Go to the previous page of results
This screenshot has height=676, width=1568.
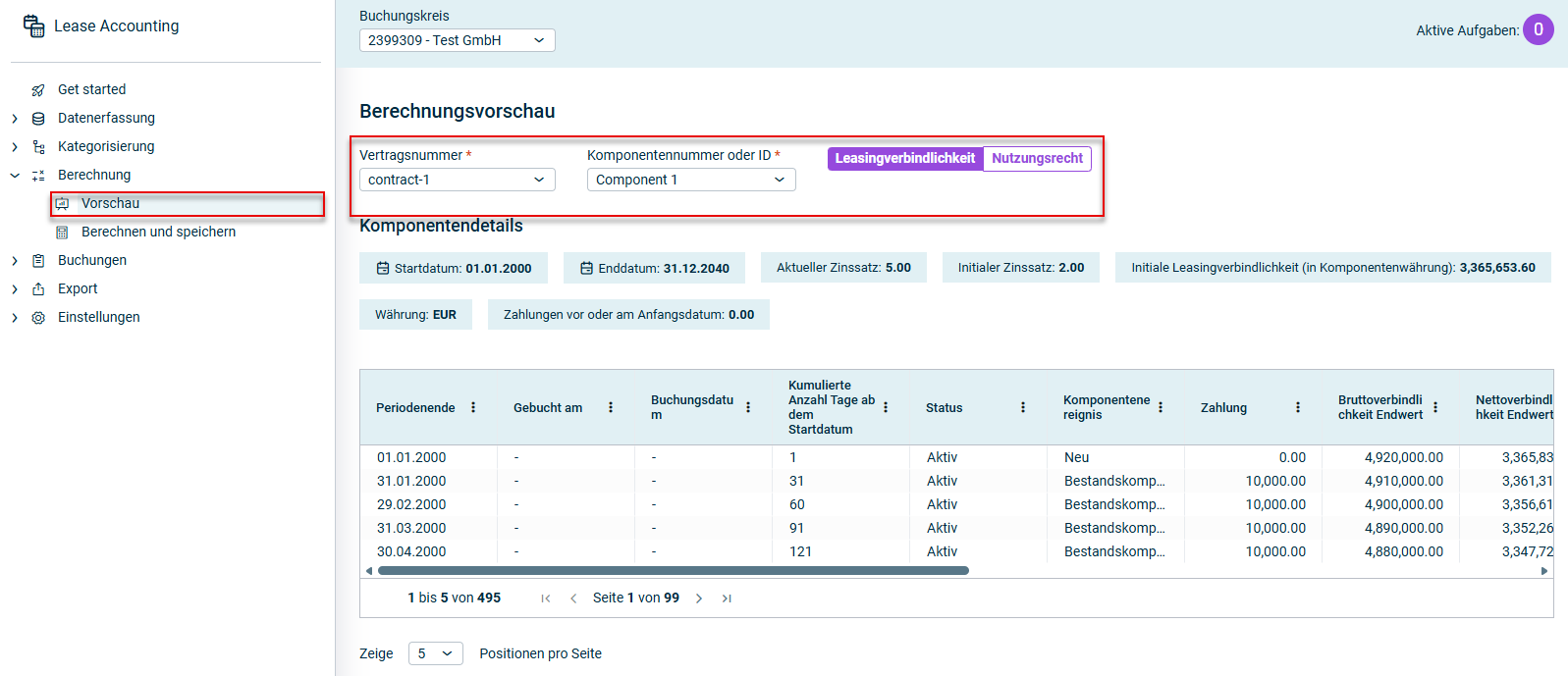coord(573,598)
